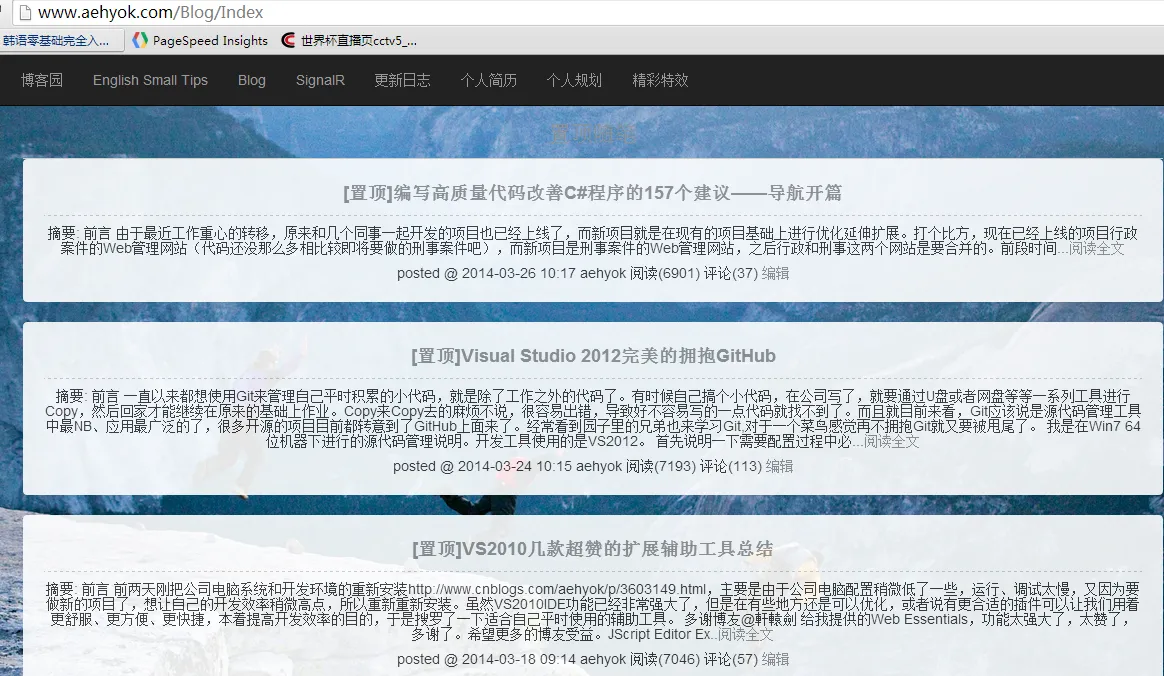Go to English Small Tips menu item
This screenshot has width=1164, height=676.
(x=150, y=80)
